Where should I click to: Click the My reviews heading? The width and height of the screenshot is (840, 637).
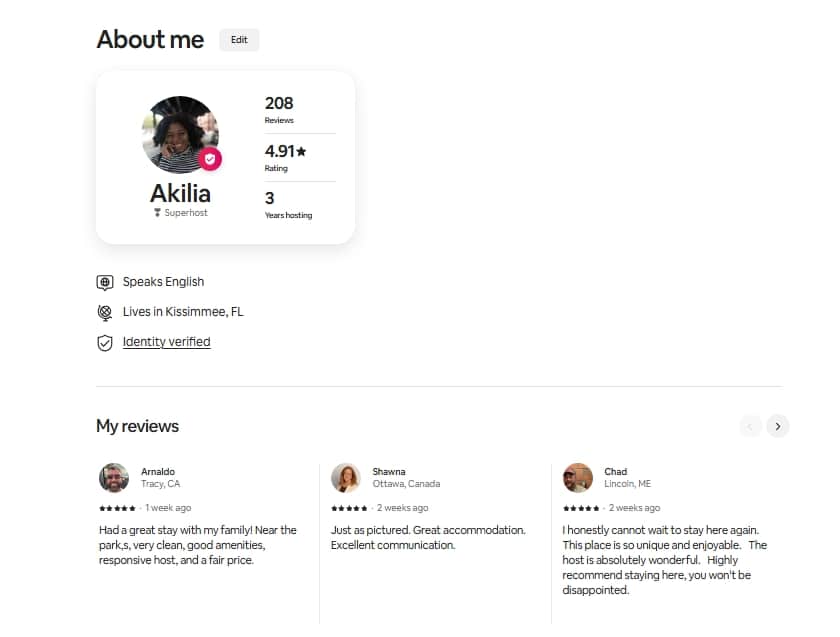138,426
